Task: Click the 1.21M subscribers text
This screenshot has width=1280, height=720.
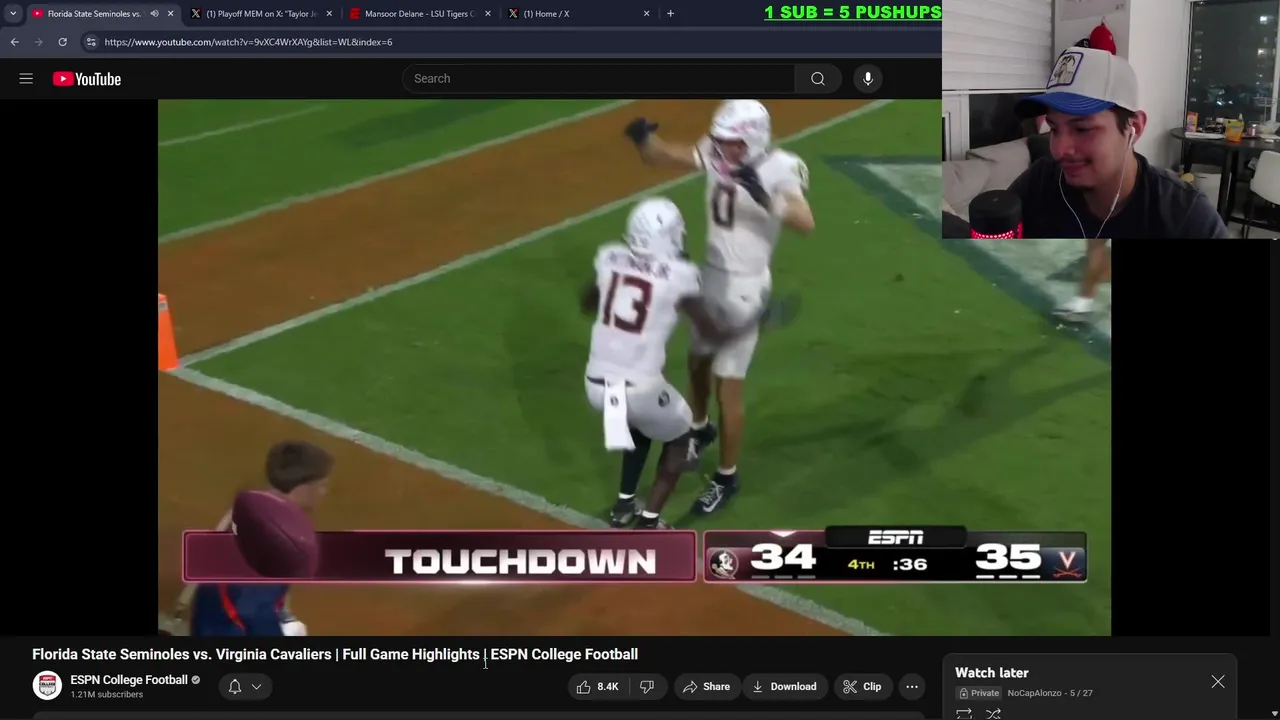Action: click(106, 695)
